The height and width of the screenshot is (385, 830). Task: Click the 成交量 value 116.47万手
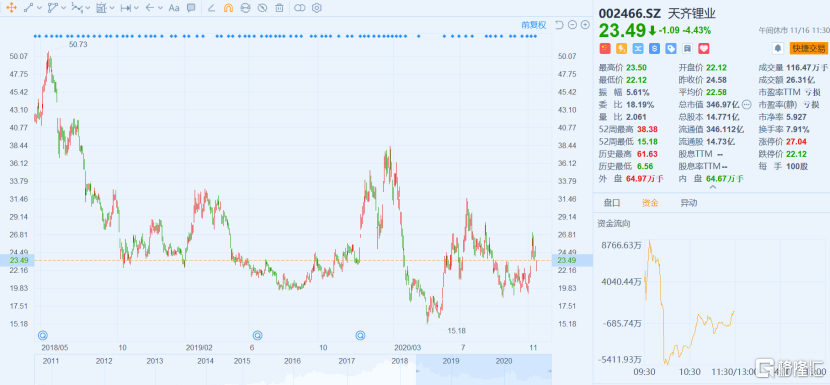point(807,67)
